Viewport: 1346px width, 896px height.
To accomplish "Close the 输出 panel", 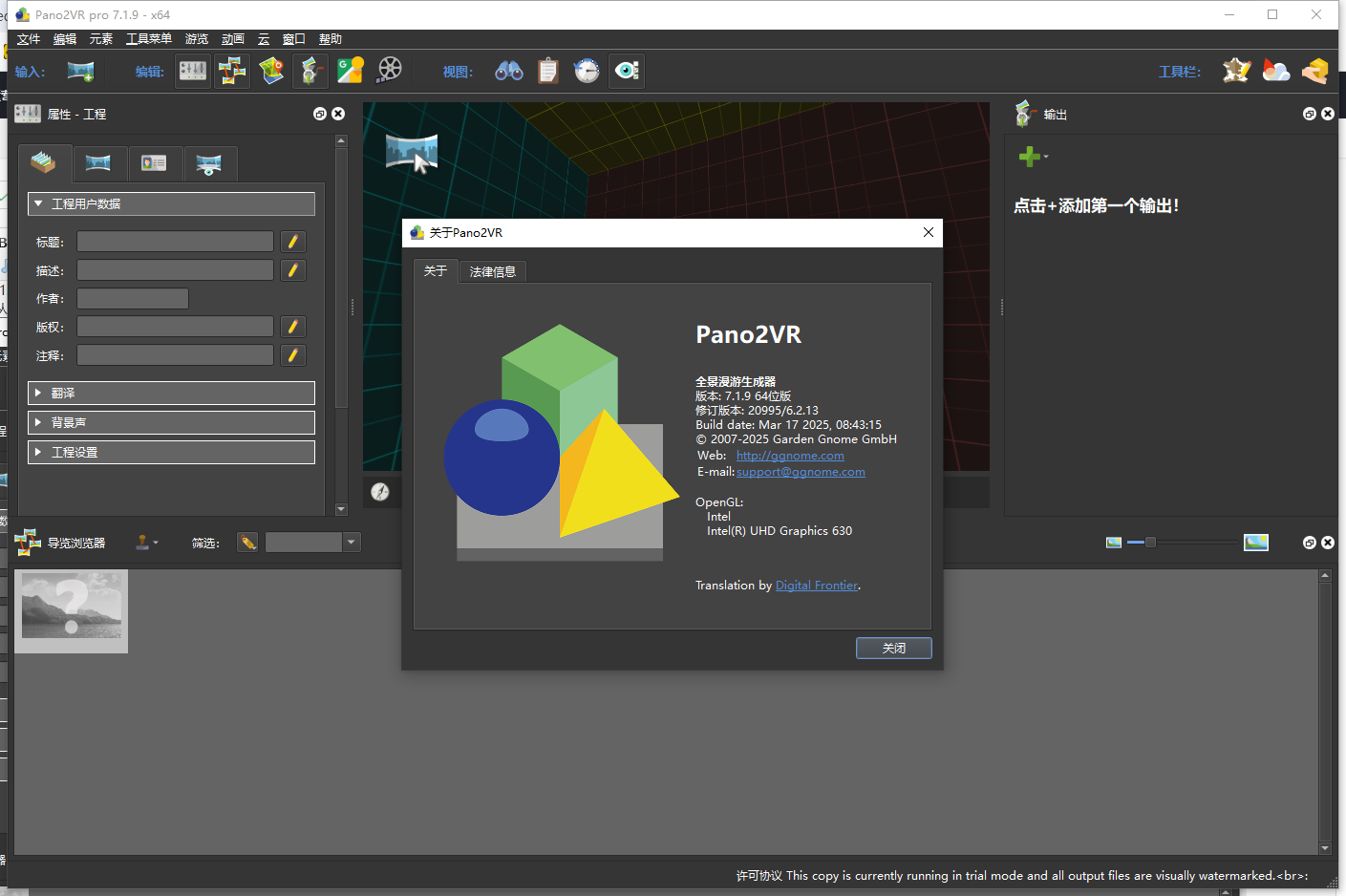I will (x=1328, y=114).
